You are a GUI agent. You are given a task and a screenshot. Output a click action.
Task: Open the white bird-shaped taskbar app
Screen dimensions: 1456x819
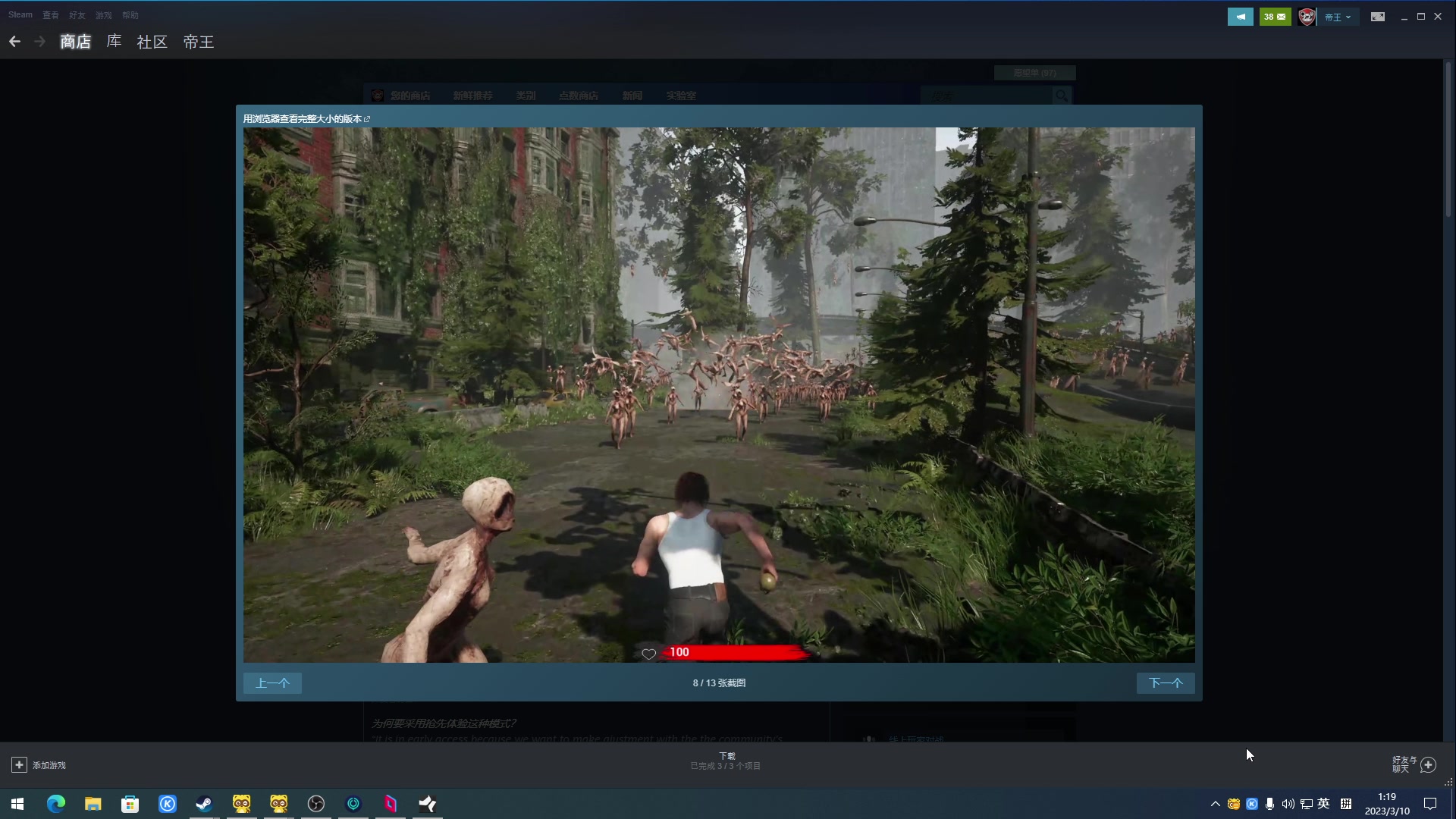[428, 804]
